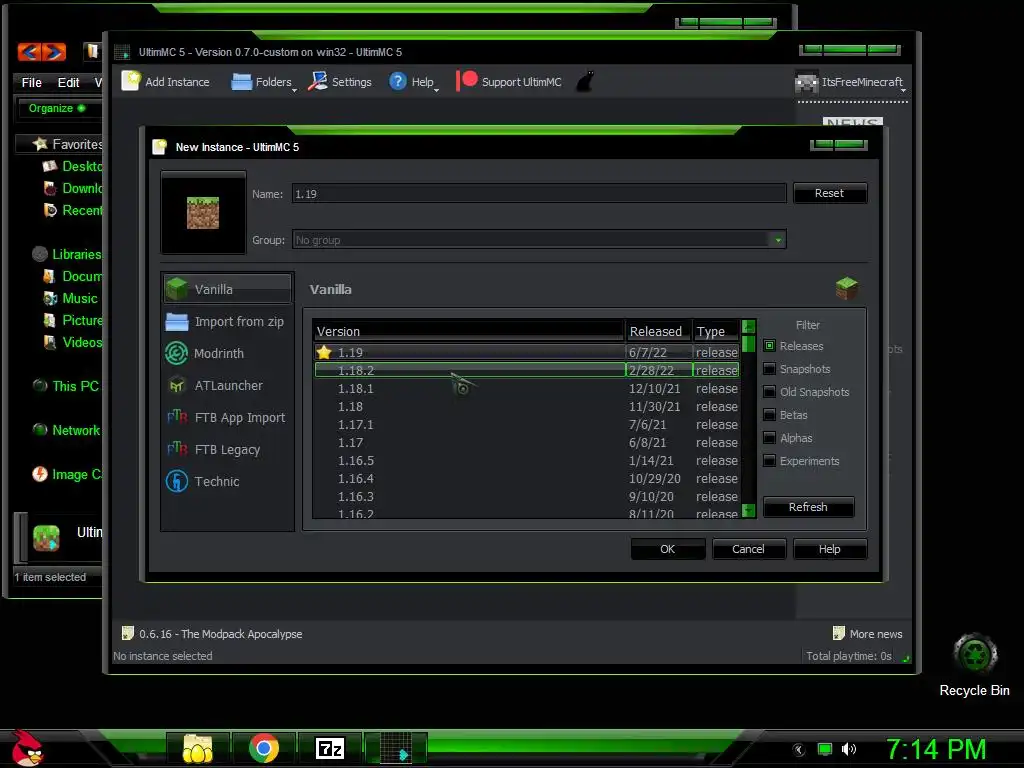Click More news link
Image resolution: width=1024 pixels, height=768 pixels.
point(869,633)
